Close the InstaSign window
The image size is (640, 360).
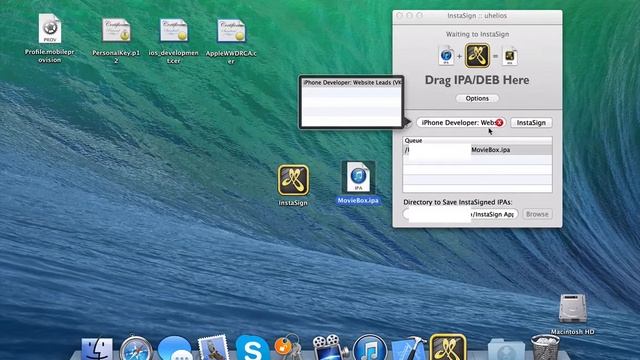point(400,16)
